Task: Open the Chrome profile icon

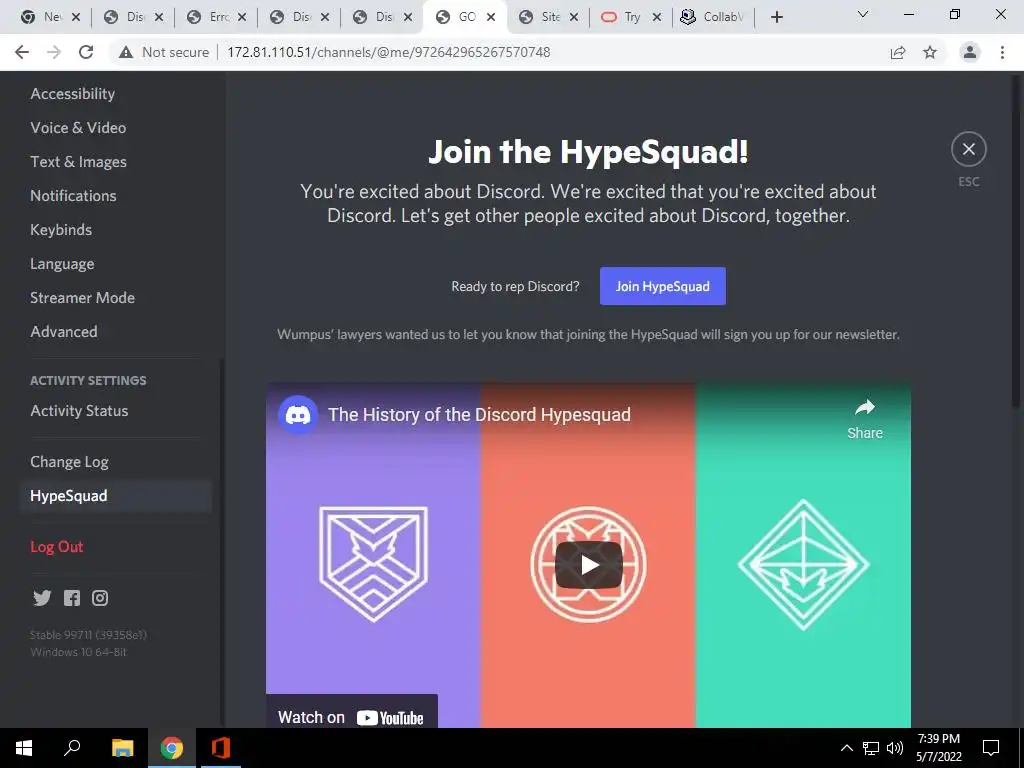Action: pos(970,52)
